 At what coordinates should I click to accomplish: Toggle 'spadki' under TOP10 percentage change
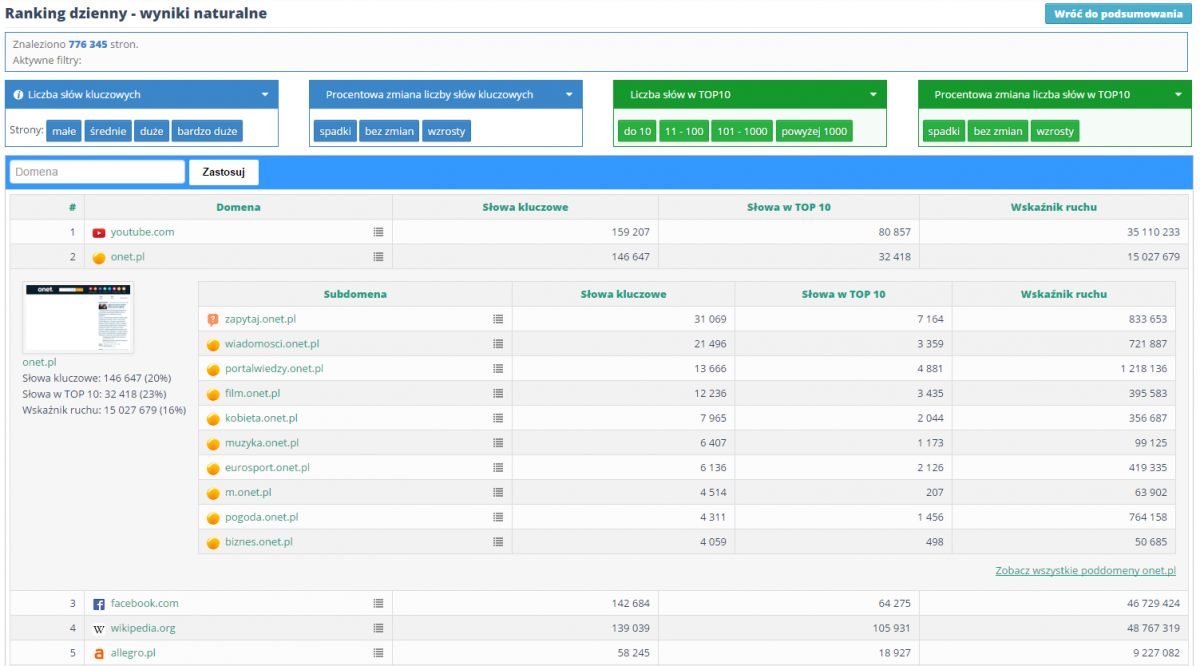pyautogui.click(x=944, y=131)
